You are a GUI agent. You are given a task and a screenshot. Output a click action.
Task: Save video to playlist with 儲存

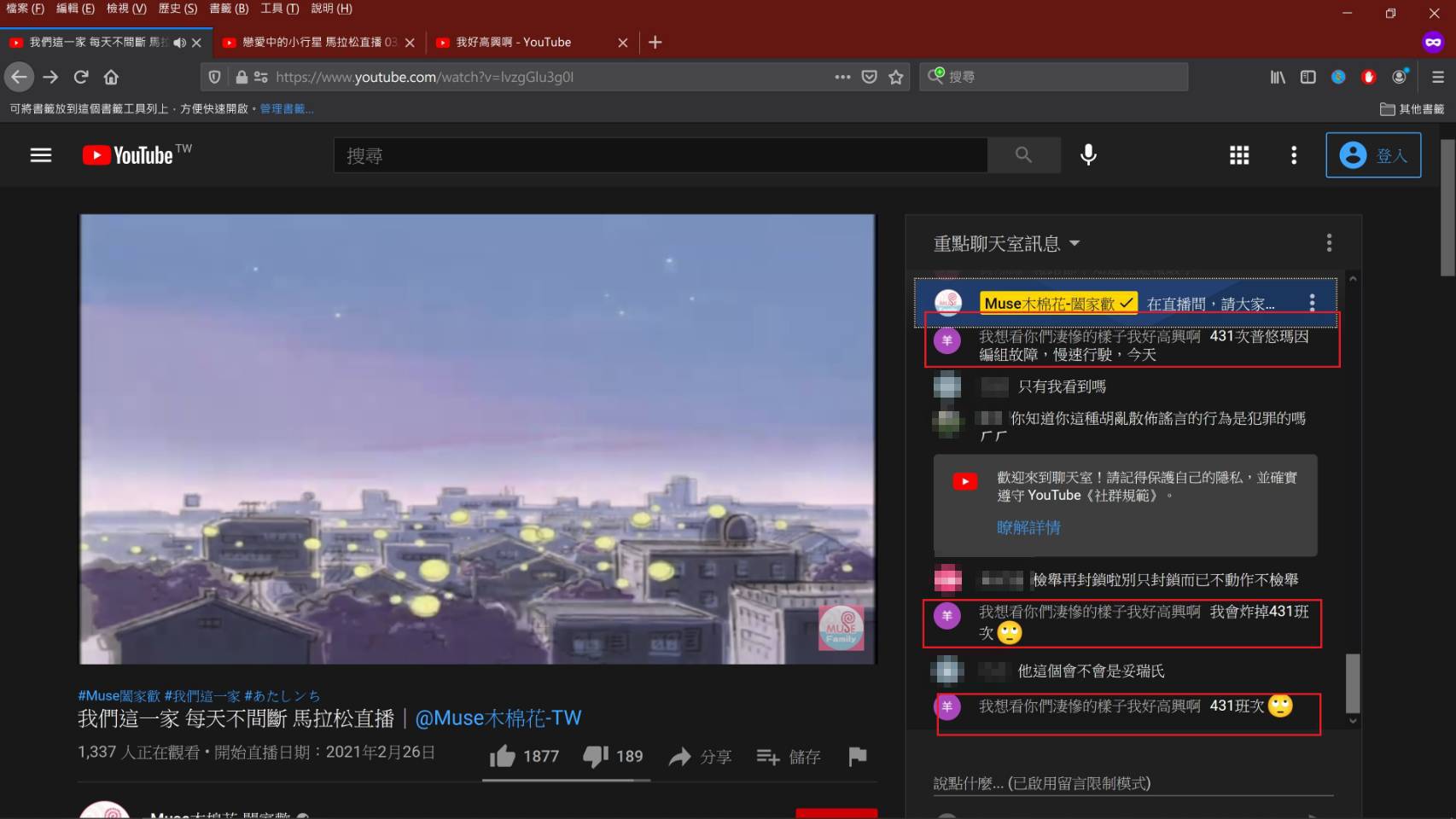coord(789,757)
